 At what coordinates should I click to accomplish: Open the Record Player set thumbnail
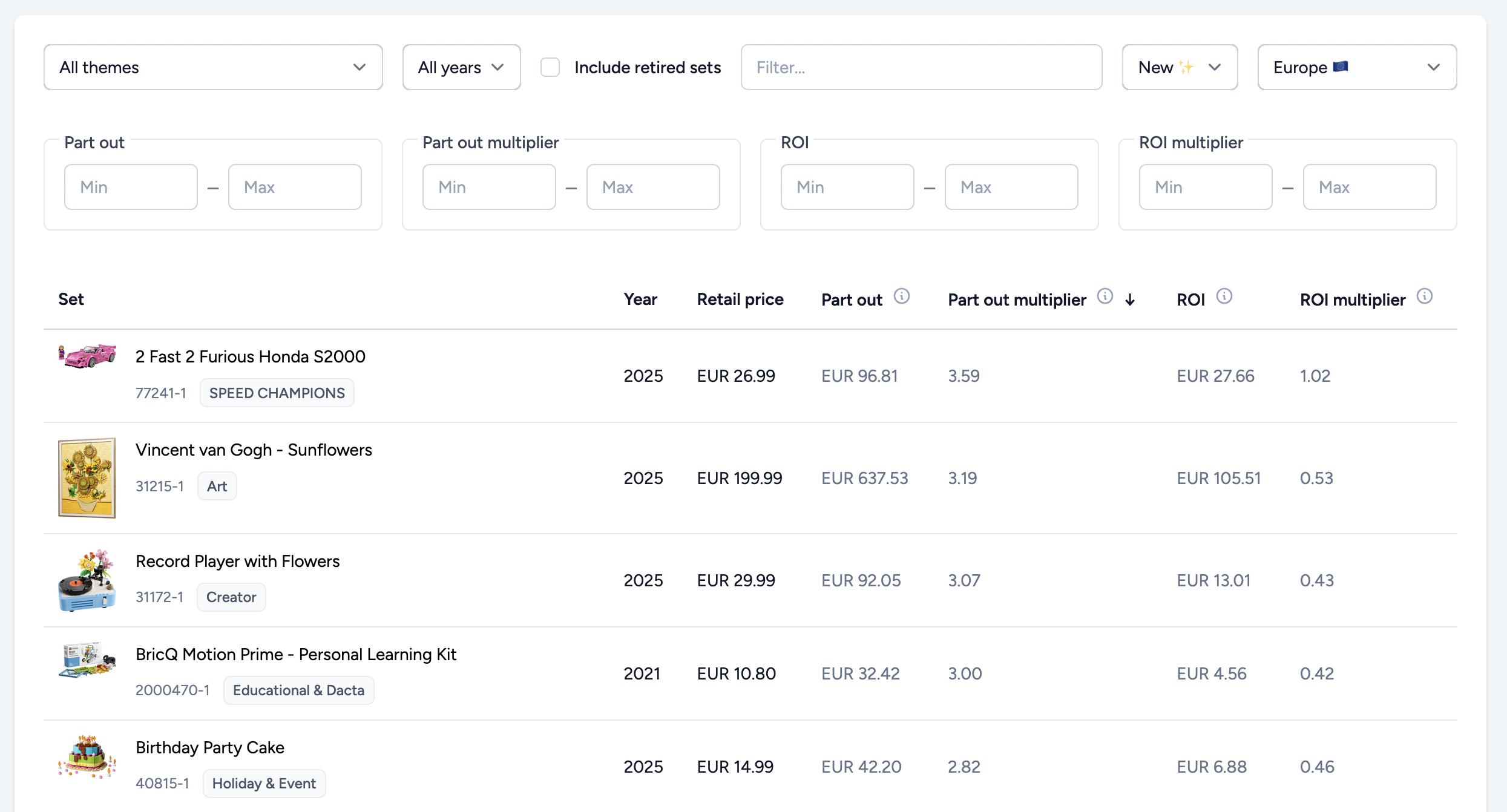(87, 580)
